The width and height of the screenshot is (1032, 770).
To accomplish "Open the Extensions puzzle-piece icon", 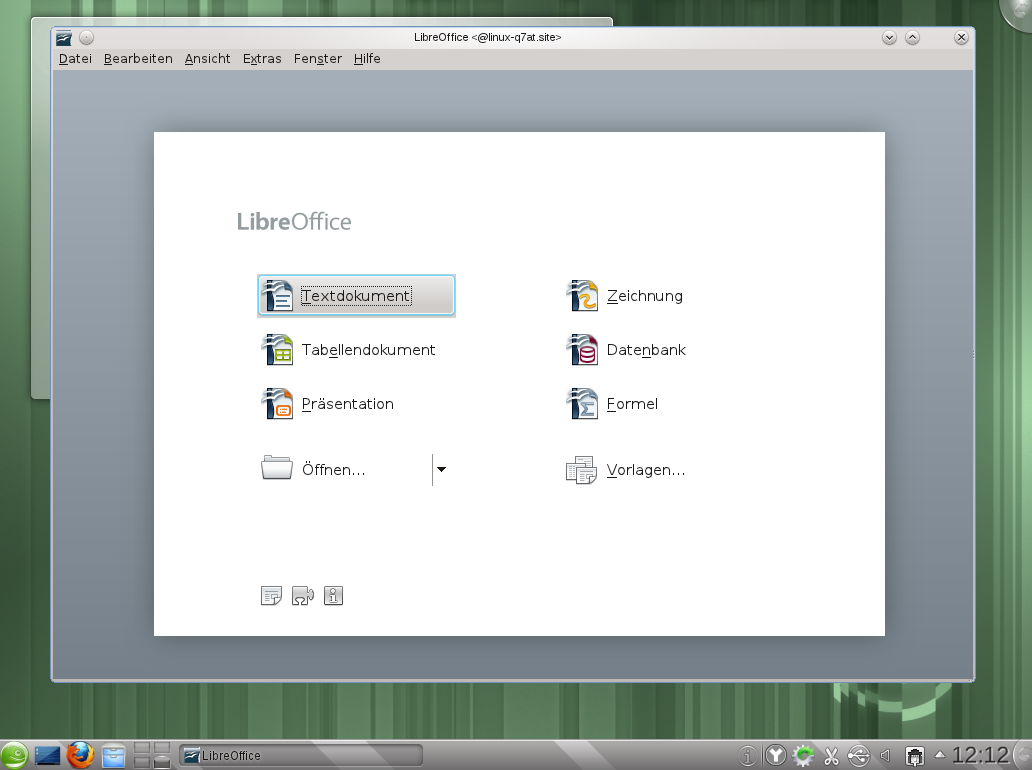I will tap(303, 595).
